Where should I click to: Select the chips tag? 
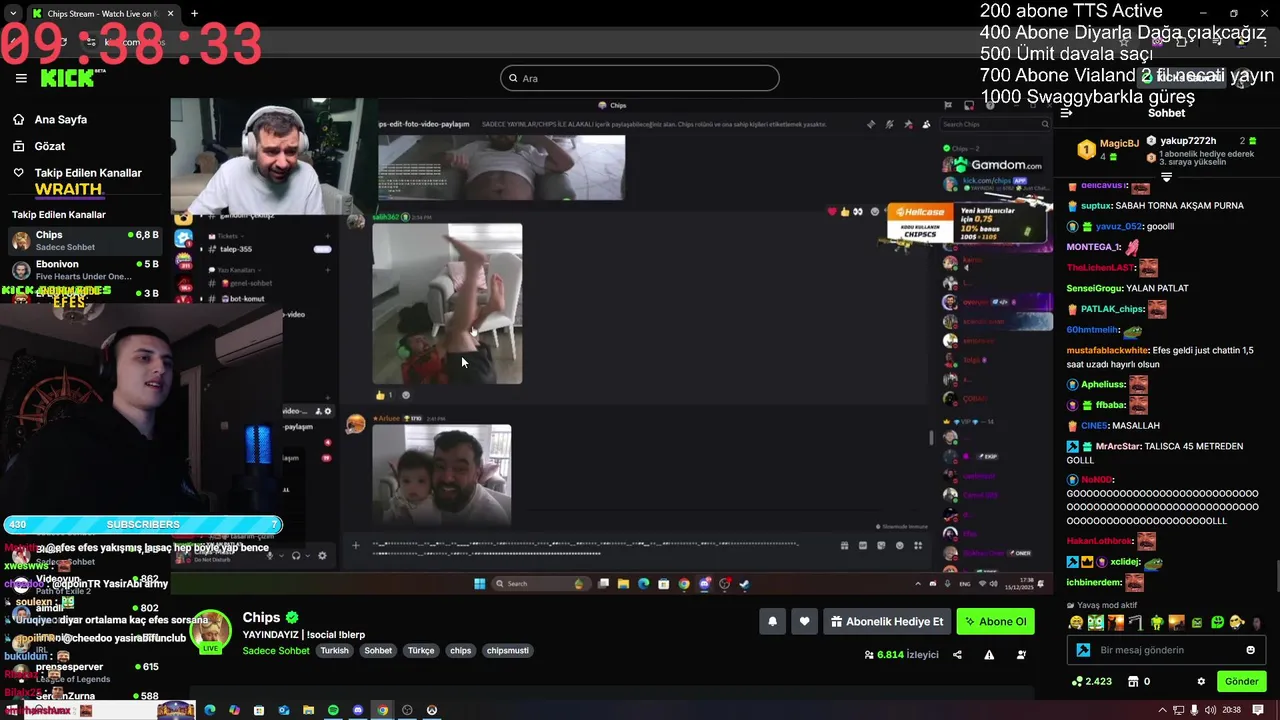pyautogui.click(x=460, y=651)
